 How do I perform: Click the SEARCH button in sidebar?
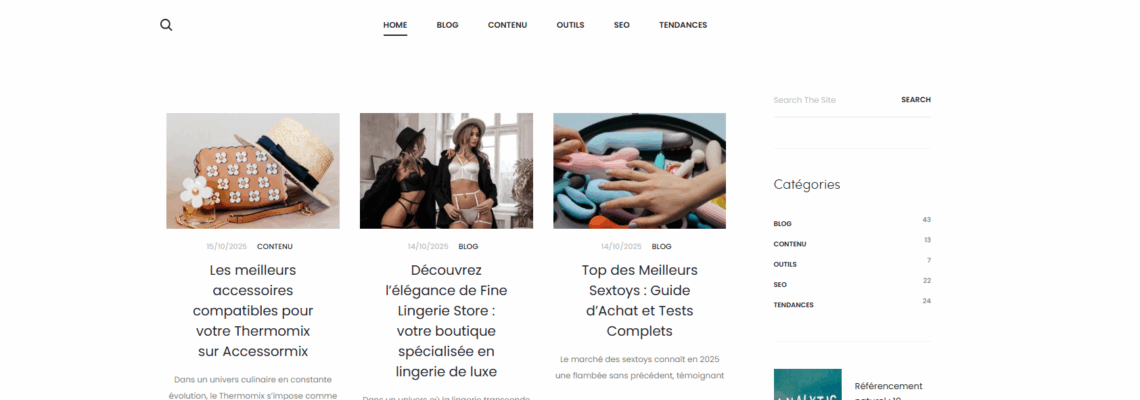tap(916, 100)
